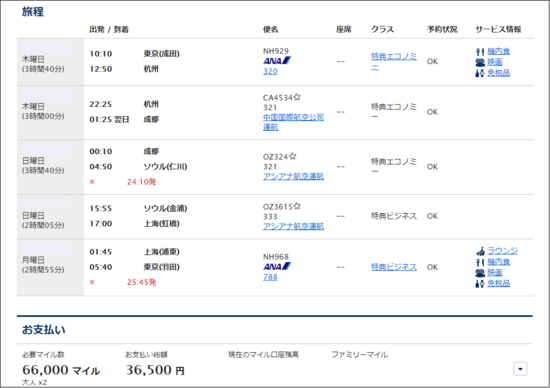The width and height of the screenshot is (550, 388).
Task: Select flight number CA4534 text
Action: click(278, 98)
